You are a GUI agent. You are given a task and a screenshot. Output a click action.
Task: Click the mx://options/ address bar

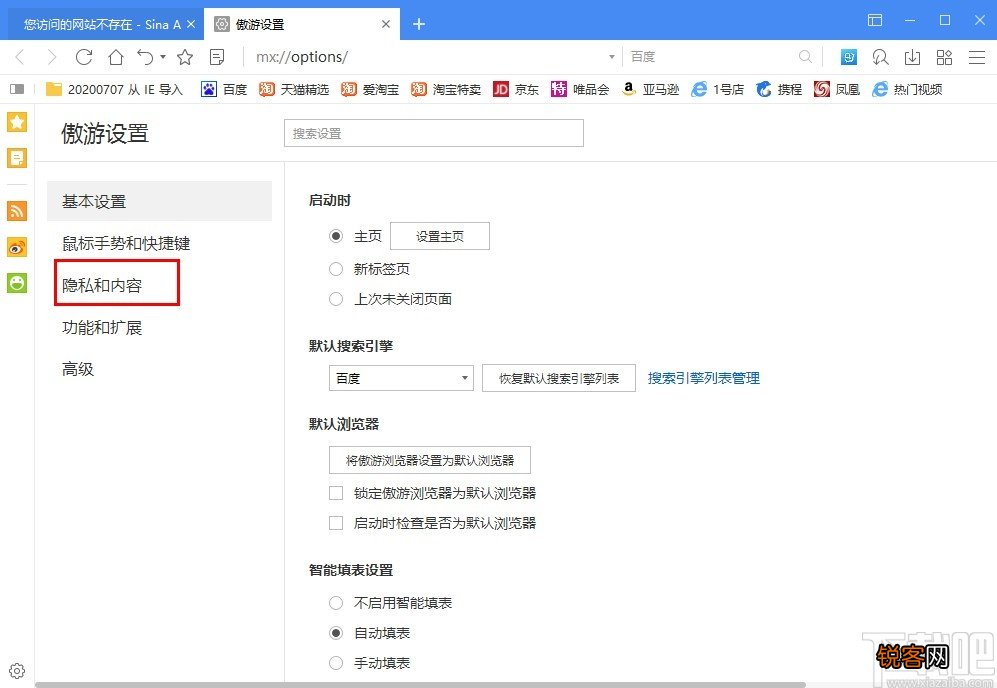(x=430, y=57)
